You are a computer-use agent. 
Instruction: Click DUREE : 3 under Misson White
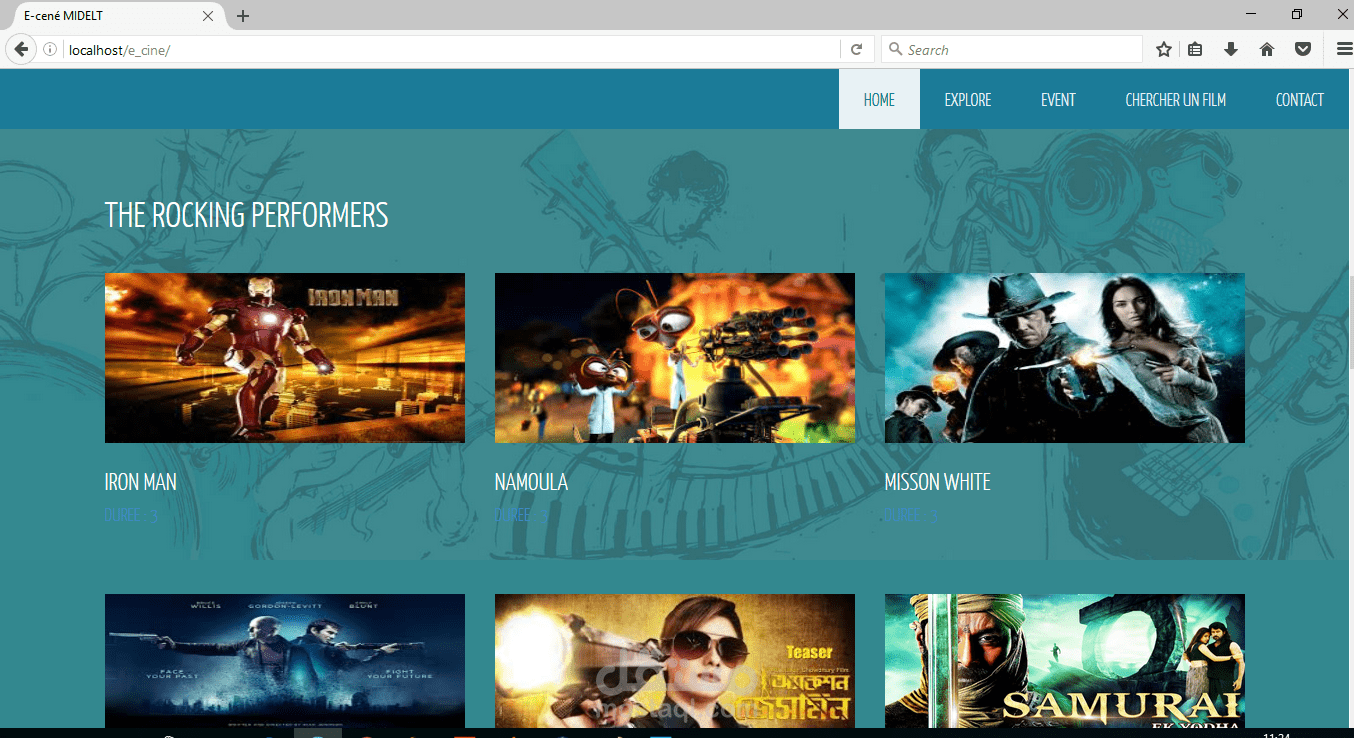911,516
